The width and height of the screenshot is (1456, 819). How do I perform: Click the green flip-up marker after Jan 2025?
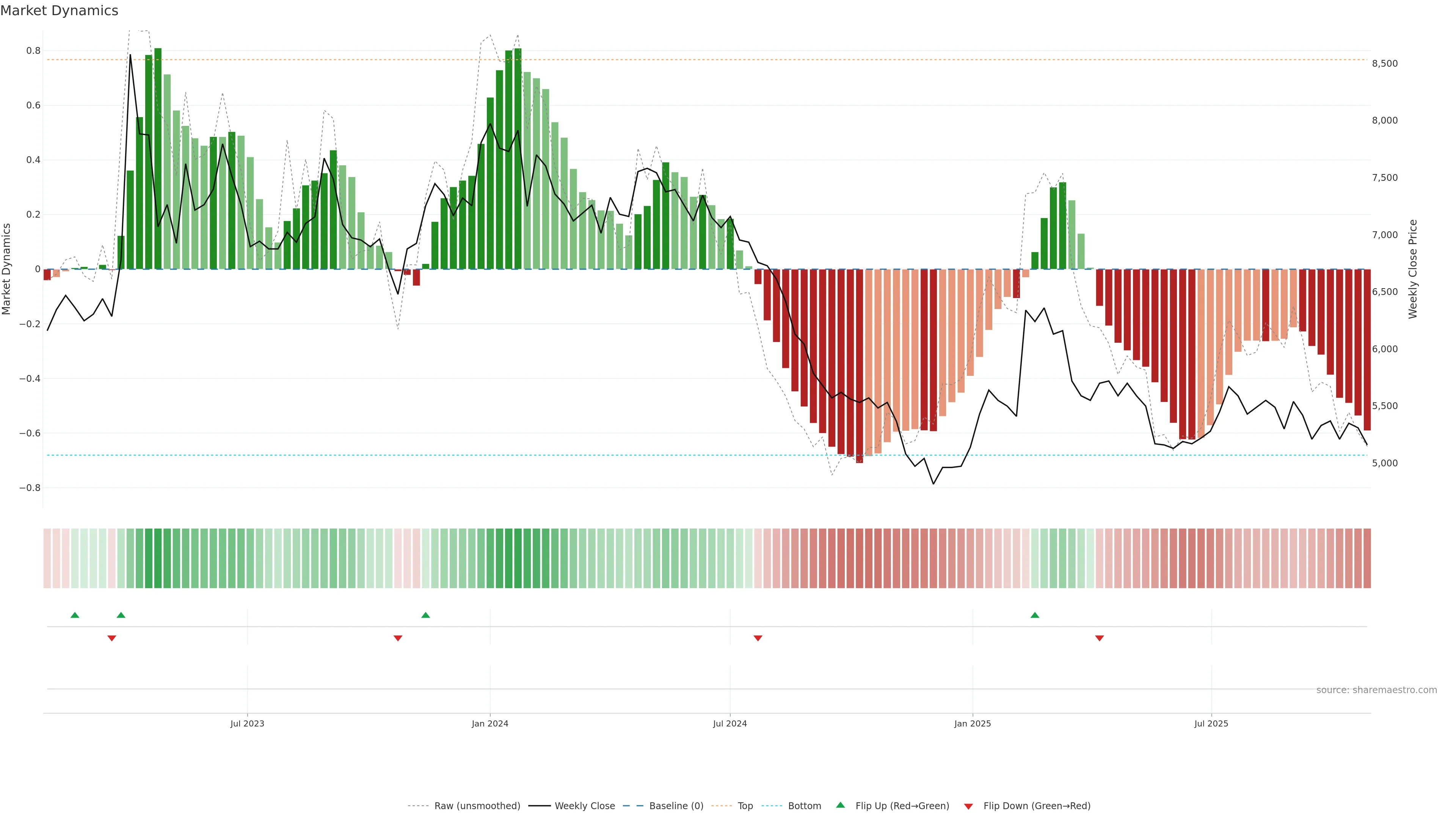(1034, 615)
